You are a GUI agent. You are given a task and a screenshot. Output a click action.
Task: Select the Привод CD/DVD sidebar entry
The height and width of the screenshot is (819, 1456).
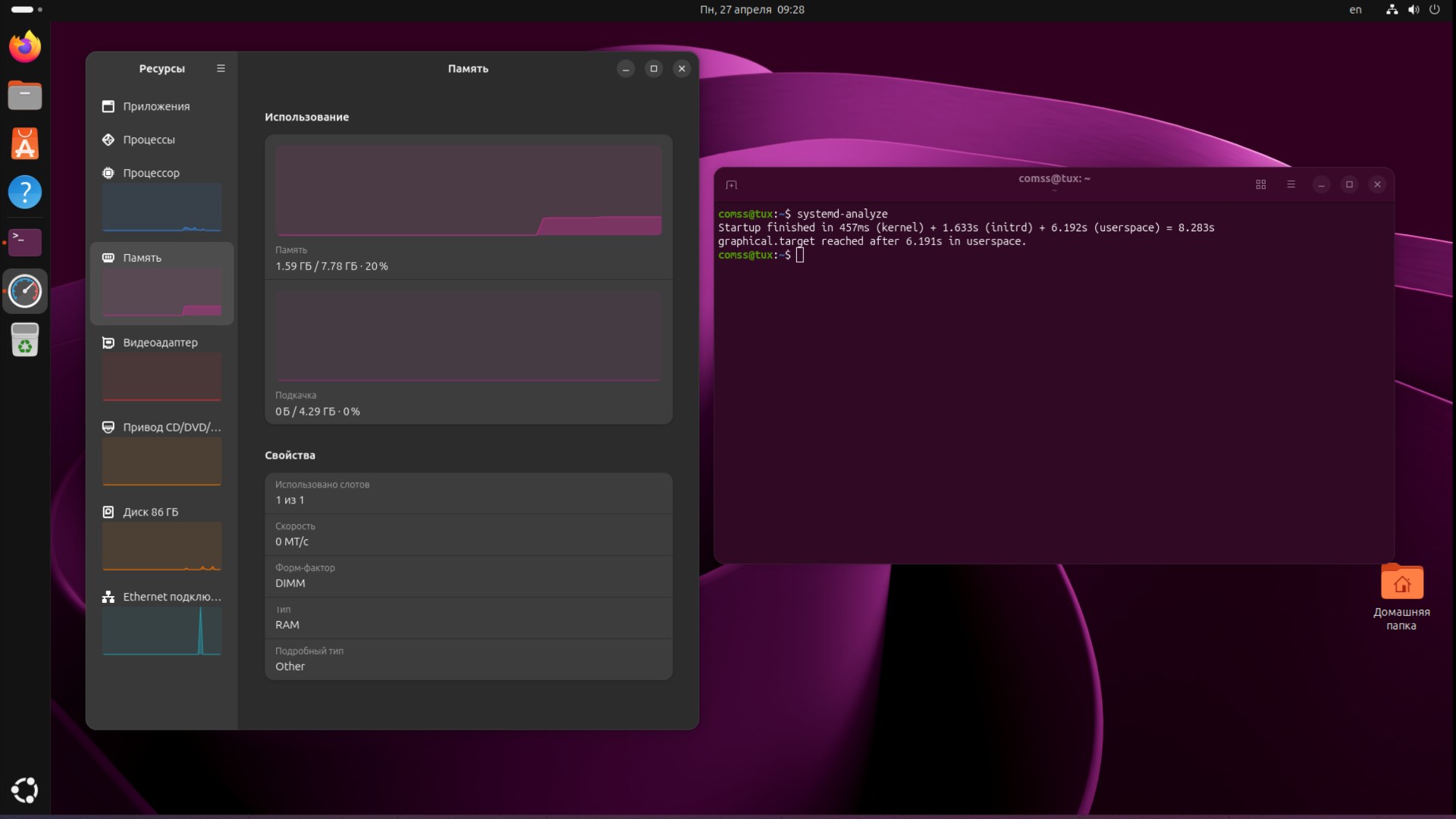(171, 428)
